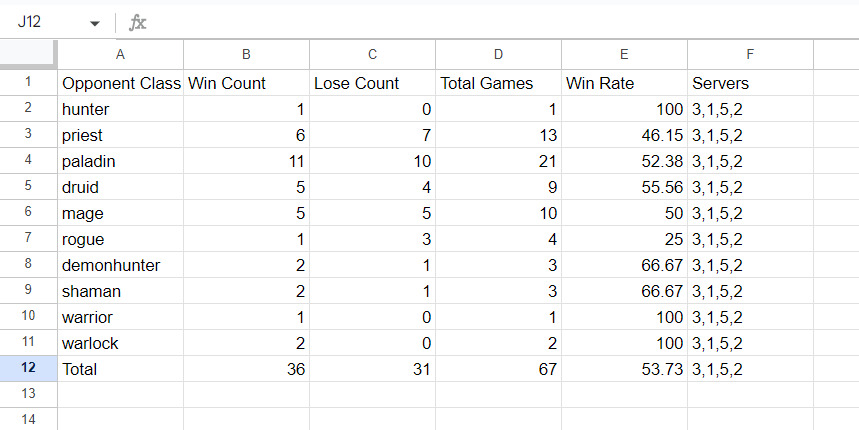This screenshot has width=859, height=430.
Task: Select the row 1 header
Action: pos(28,83)
